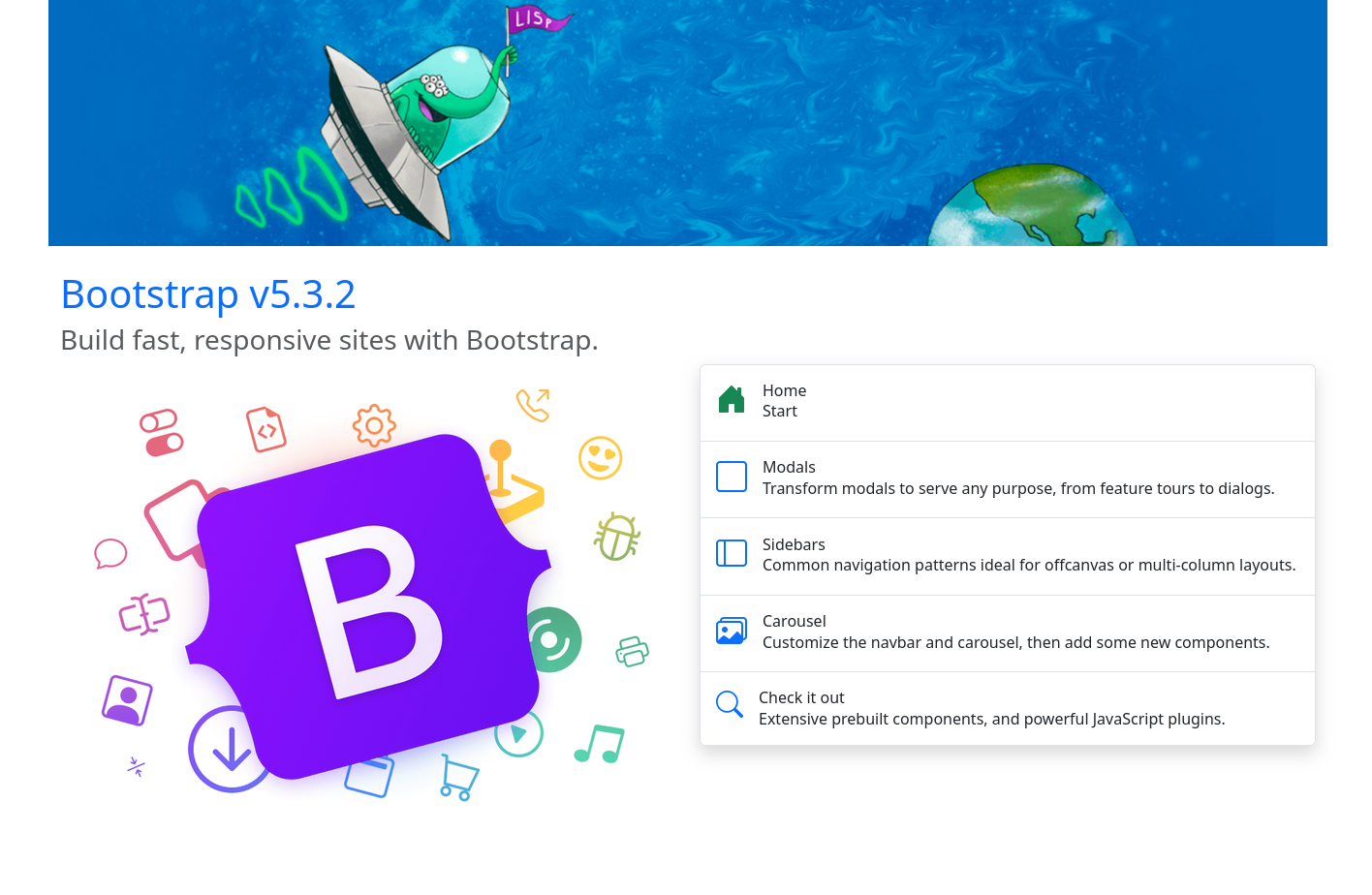Click the 'Start' subtitle under Home
This screenshot has width=1372, height=895.
[780, 412]
